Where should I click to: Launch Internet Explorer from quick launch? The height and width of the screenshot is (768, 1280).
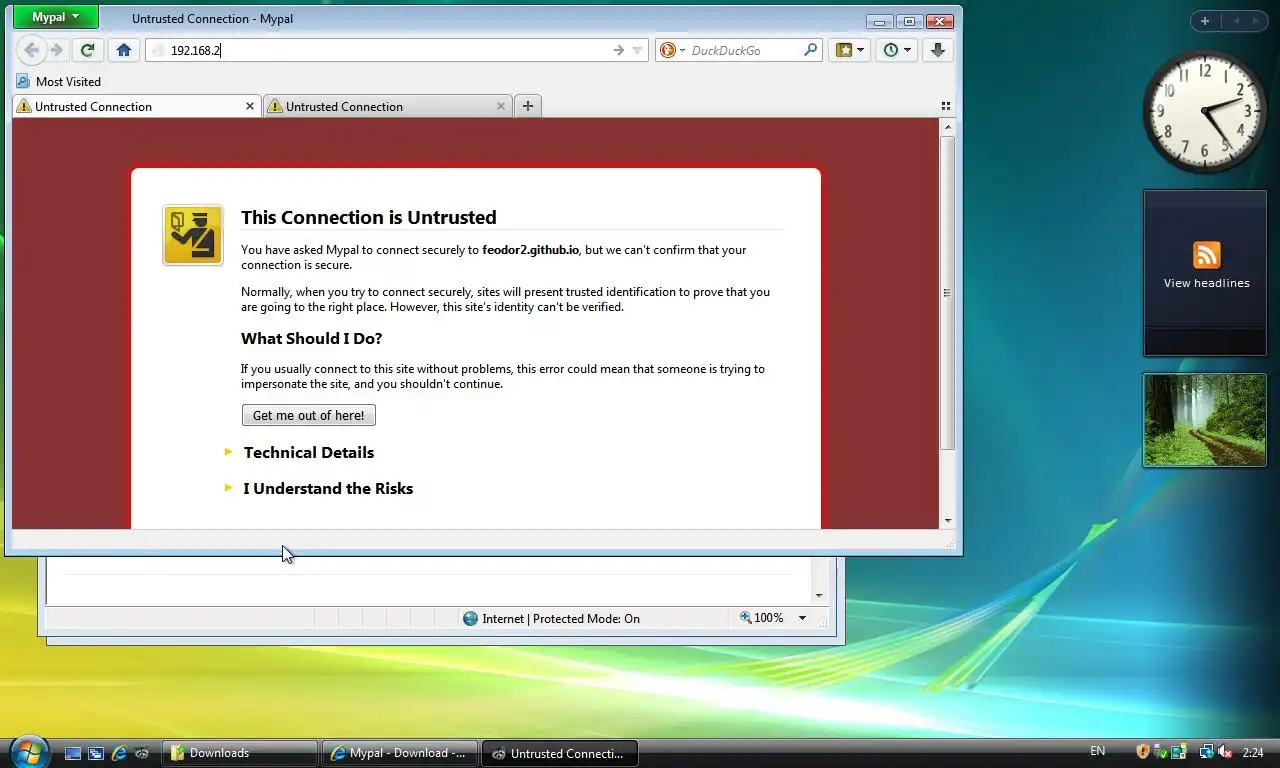click(x=119, y=753)
